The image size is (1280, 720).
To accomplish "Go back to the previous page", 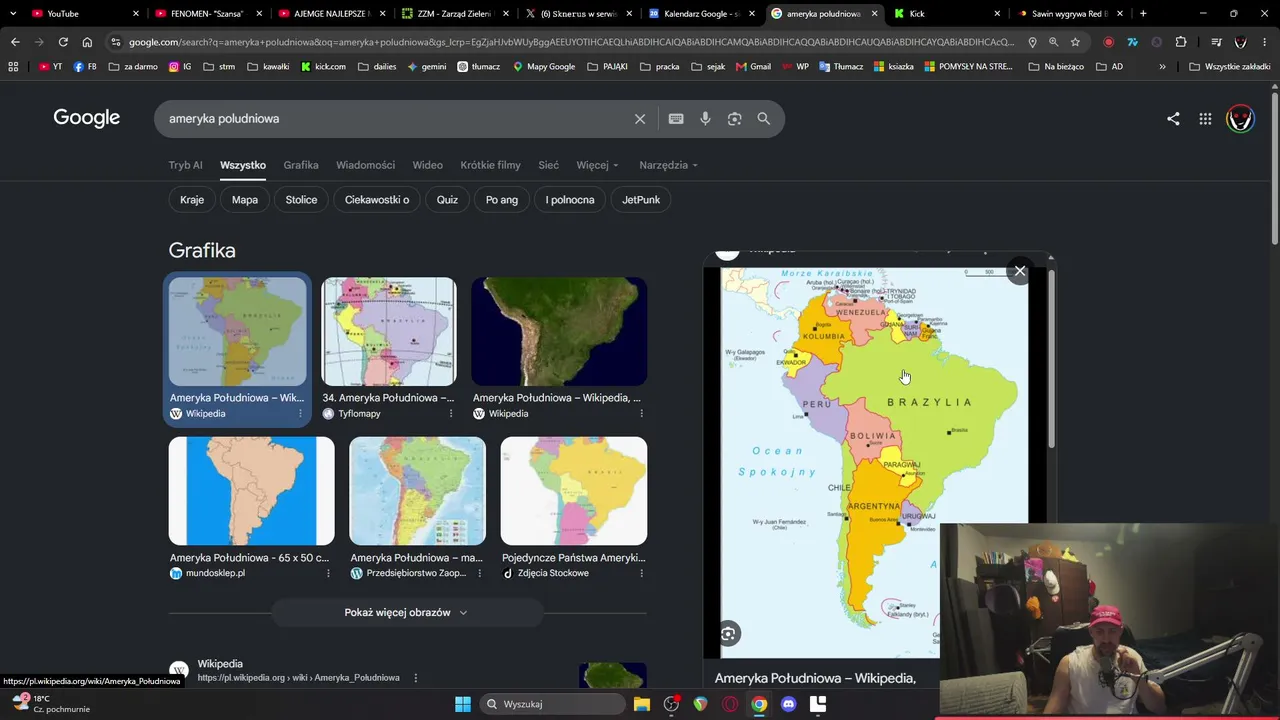I will click(x=15, y=42).
